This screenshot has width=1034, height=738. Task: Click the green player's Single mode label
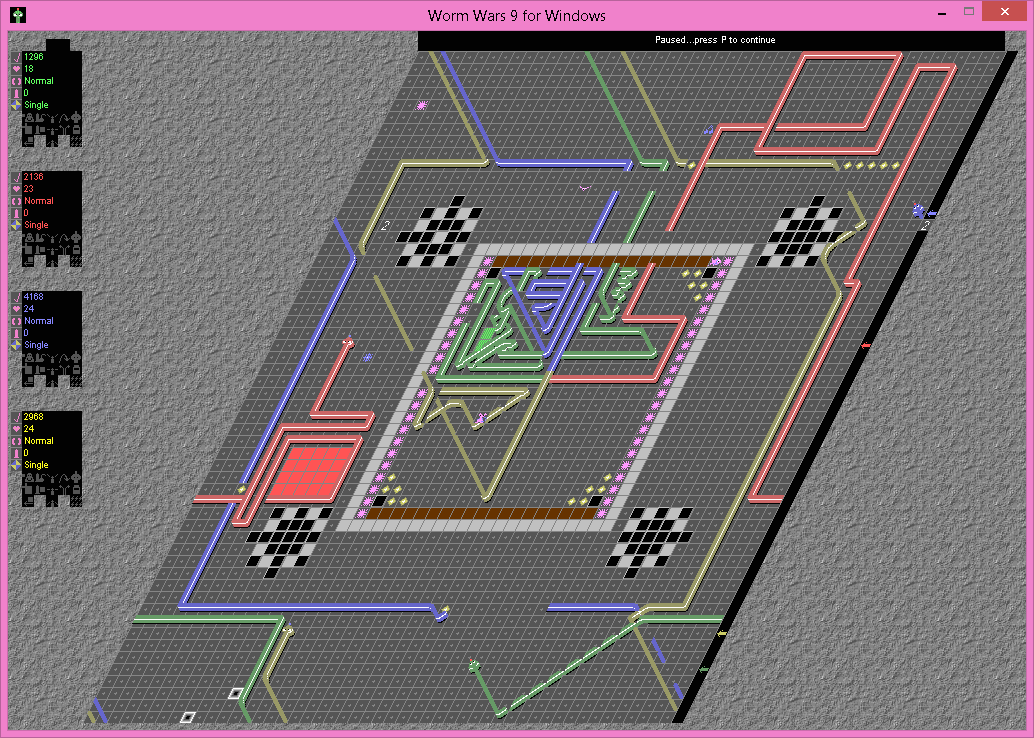pos(36,105)
